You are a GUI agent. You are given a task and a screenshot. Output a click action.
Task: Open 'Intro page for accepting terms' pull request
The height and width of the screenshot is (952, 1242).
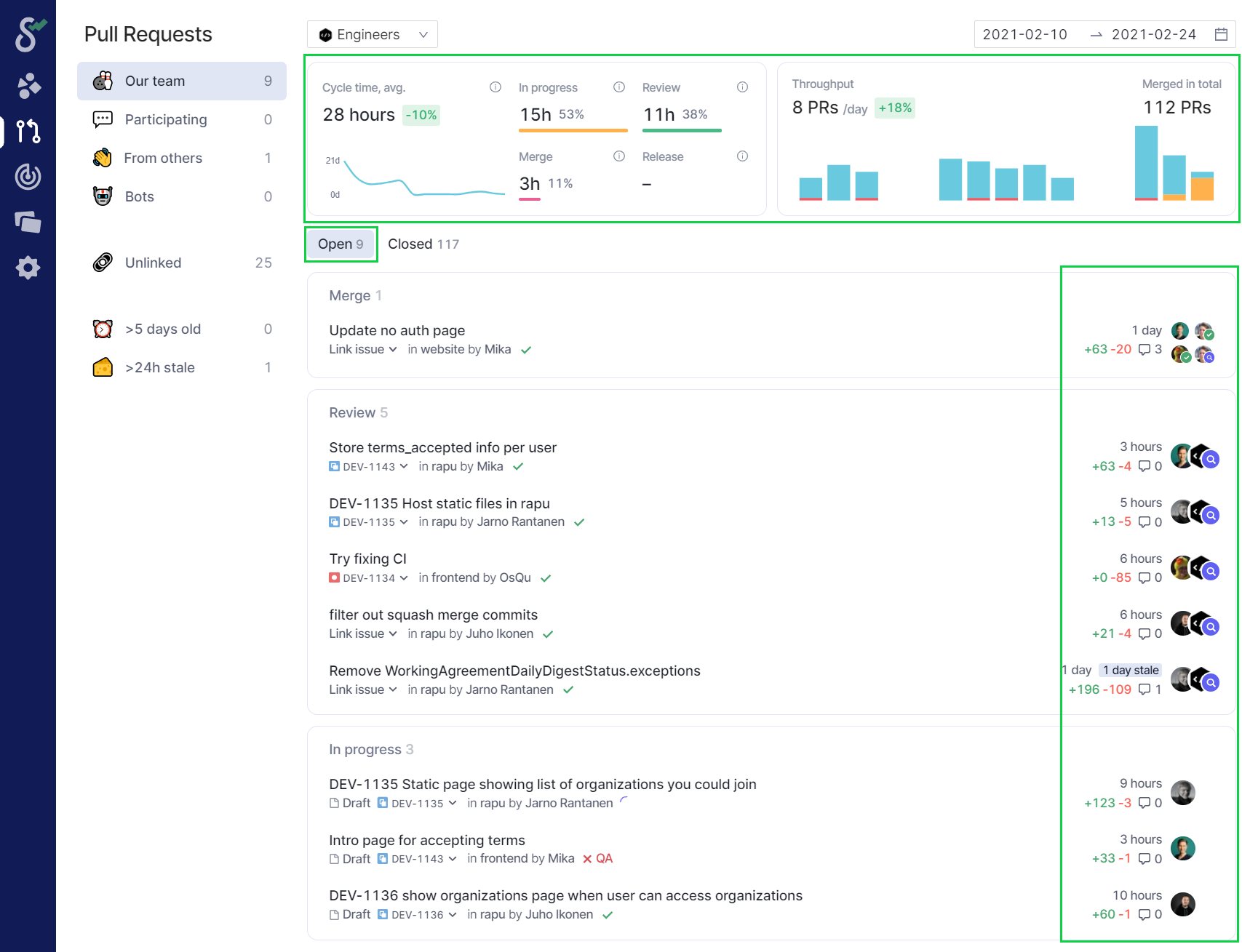(426, 841)
